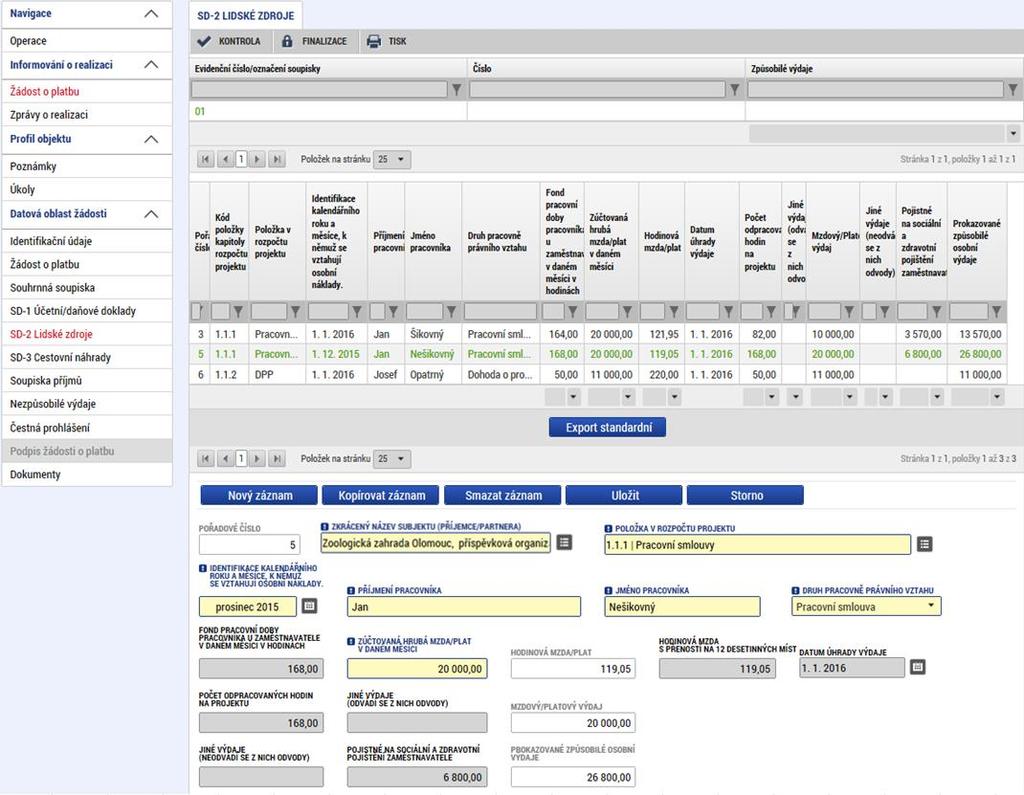This screenshot has height=795, width=1024.
Task: Click Uložit button
Action: coord(624,495)
